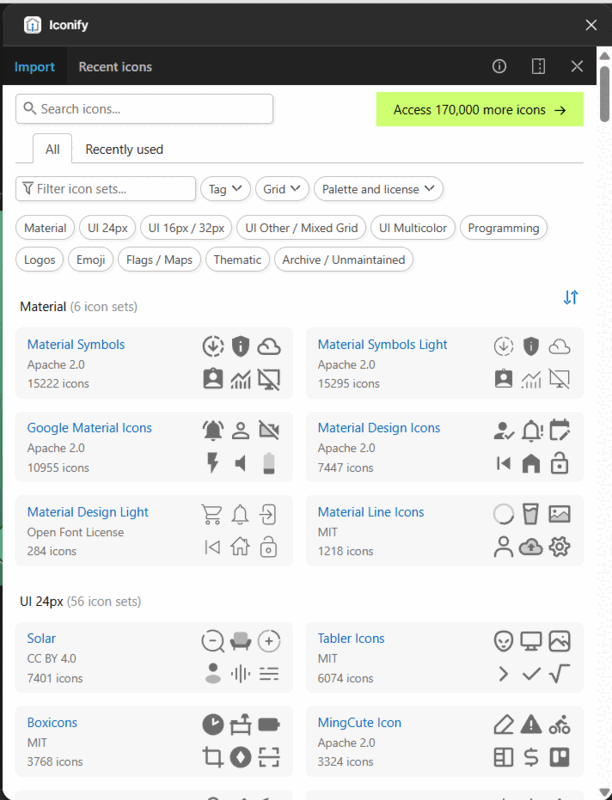Toggle the Material category filter chip
The height and width of the screenshot is (800, 612).
coord(45,228)
